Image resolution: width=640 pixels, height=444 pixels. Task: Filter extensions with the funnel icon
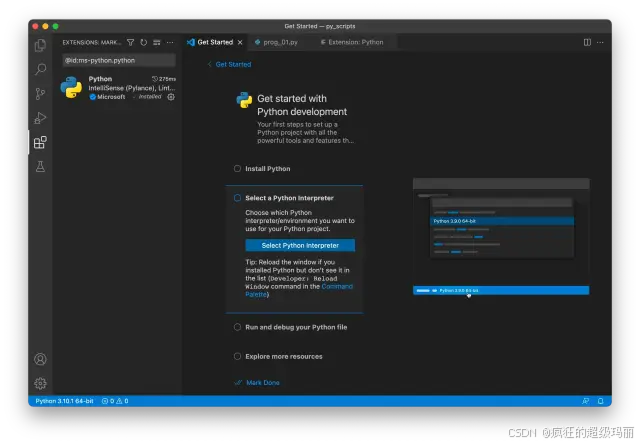pyautogui.click(x=131, y=42)
